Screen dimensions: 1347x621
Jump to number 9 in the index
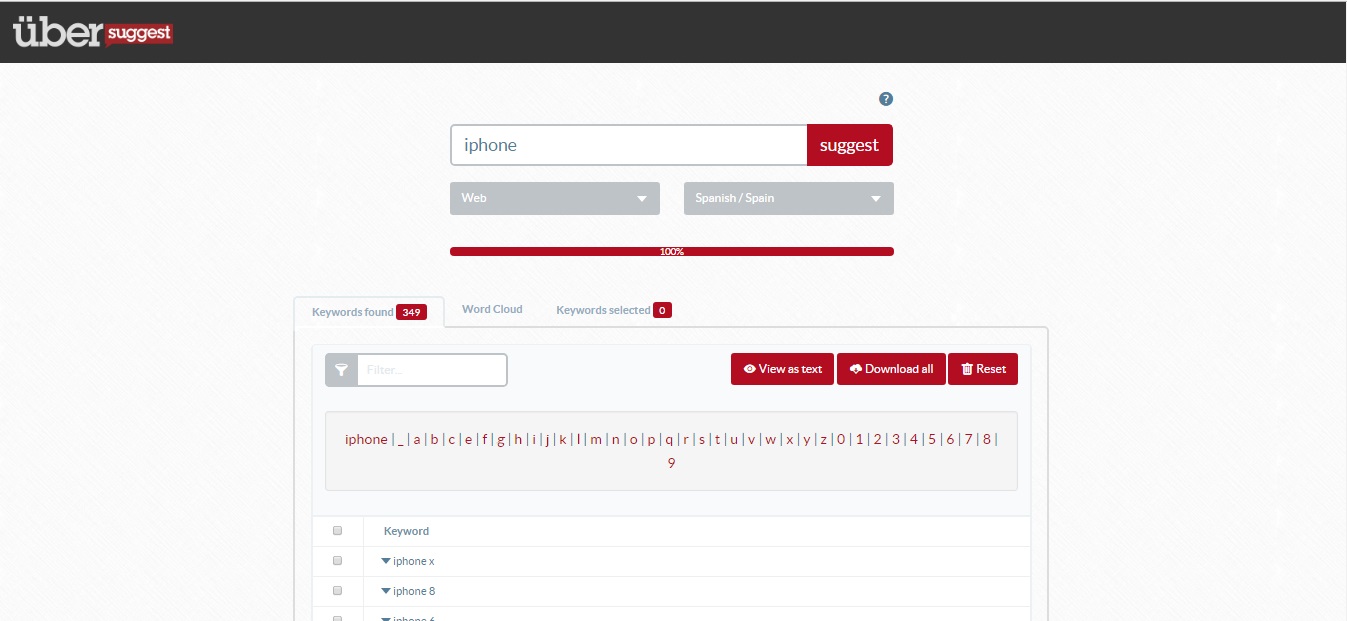[671, 463]
